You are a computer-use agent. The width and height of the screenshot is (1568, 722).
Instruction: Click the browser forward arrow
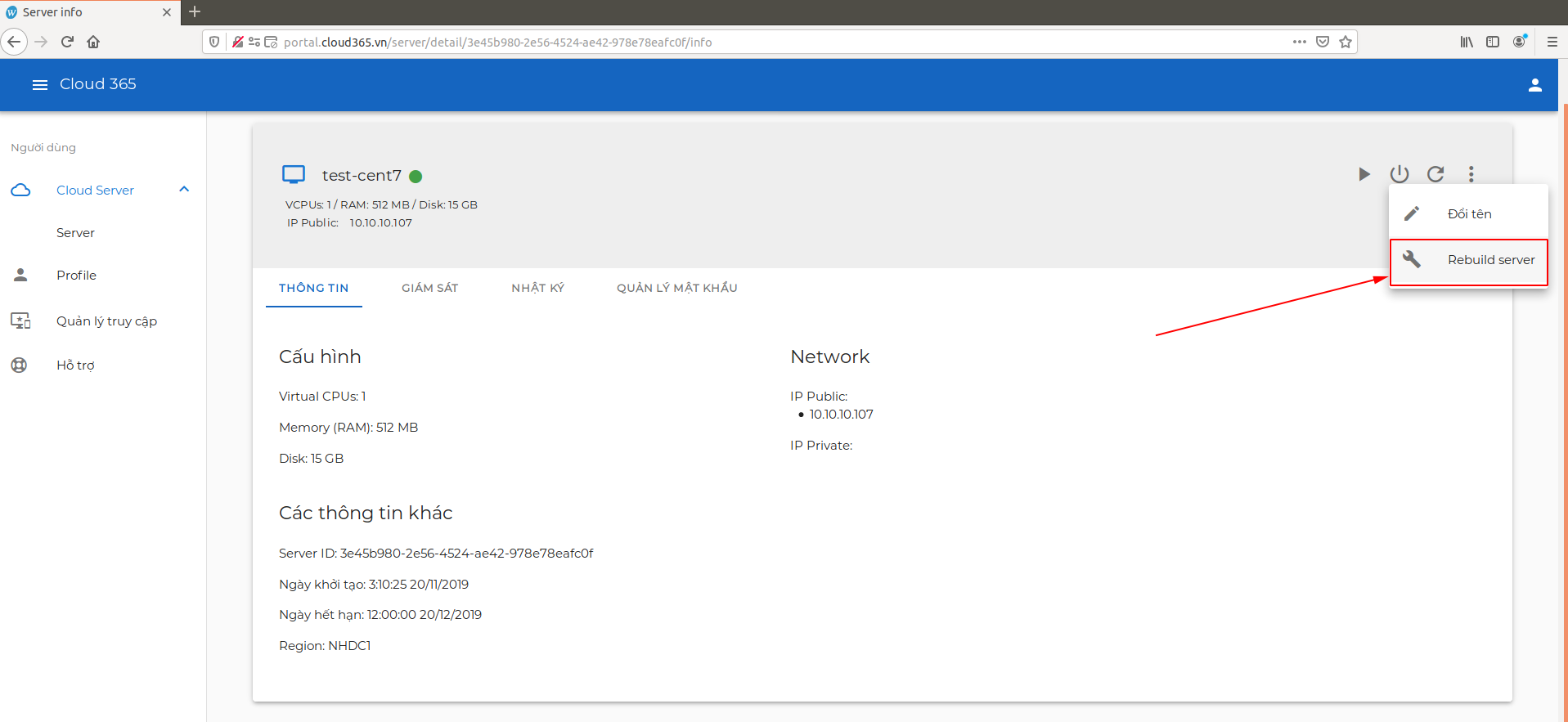[41, 42]
